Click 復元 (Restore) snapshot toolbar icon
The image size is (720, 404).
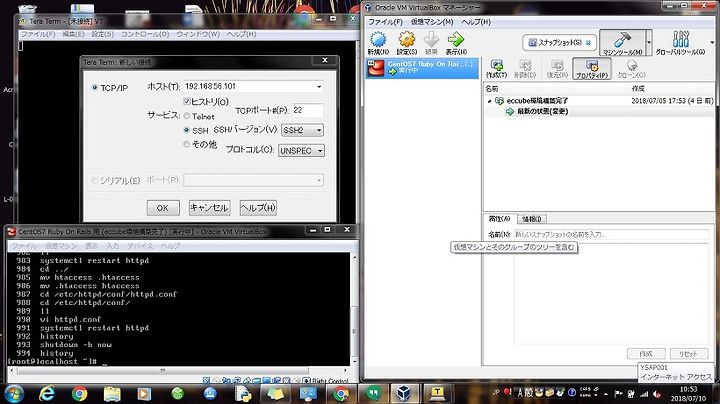pyautogui.click(x=557, y=68)
